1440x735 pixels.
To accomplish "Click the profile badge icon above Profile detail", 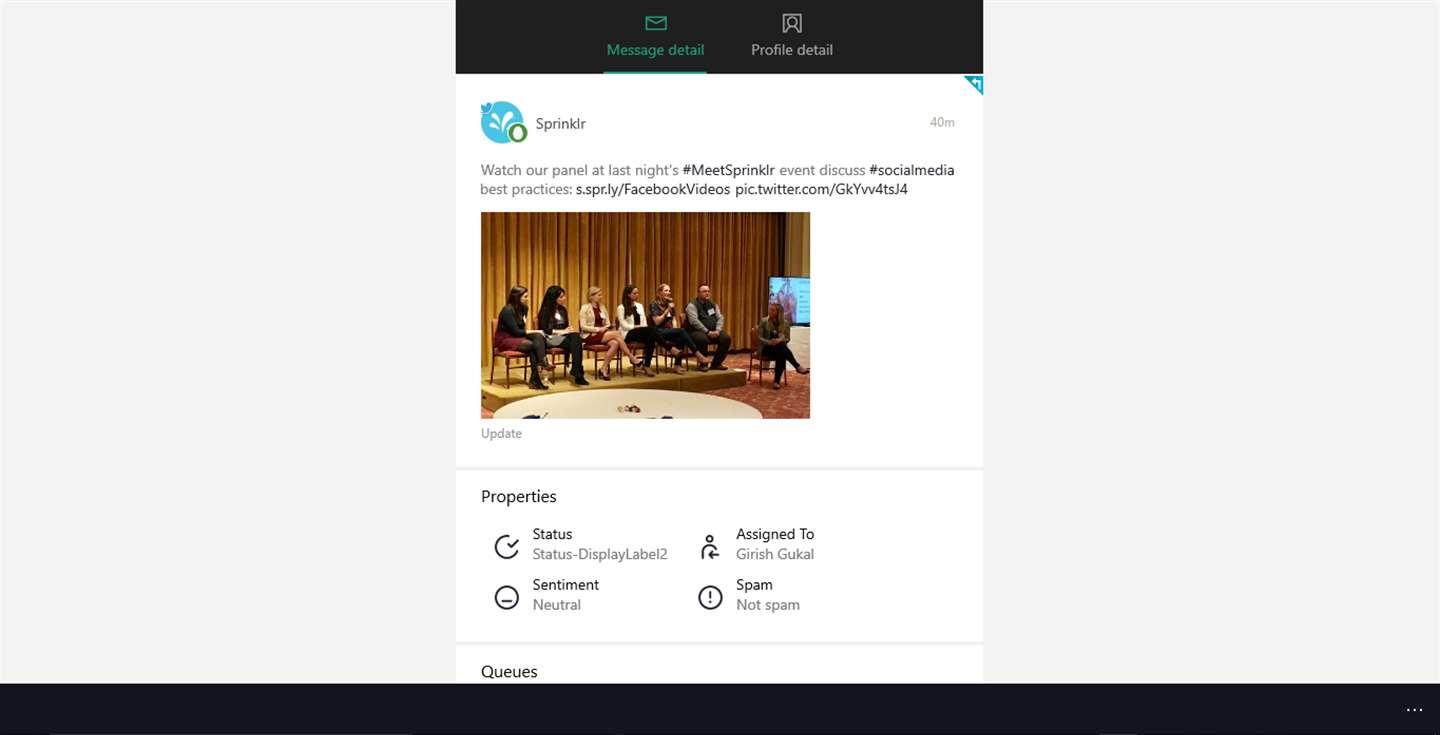I will (792, 23).
